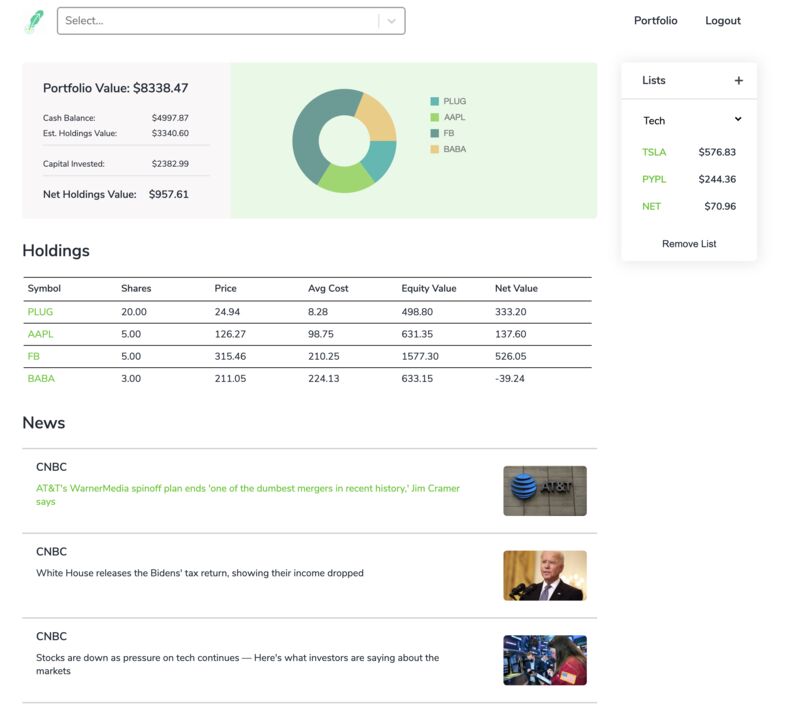The width and height of the screenshot is (800, 711).
Task: Click Logout in the header
Action: pyautogui.click(x=722, y=21)
